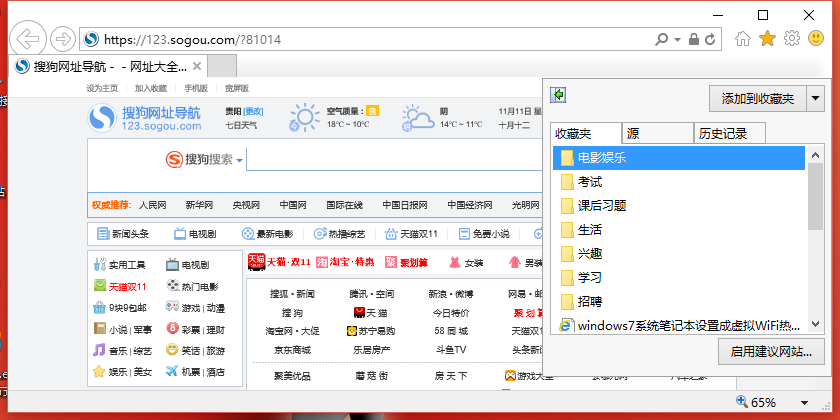Open Favorites with the star icon

click(767, 39)
